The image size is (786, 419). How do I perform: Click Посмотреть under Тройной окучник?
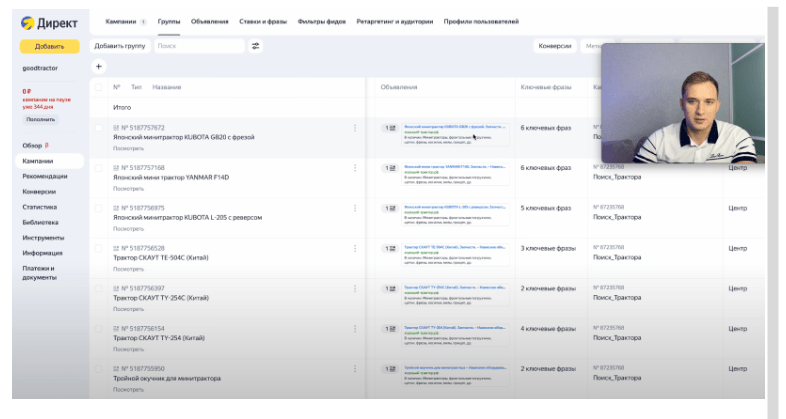128,389
